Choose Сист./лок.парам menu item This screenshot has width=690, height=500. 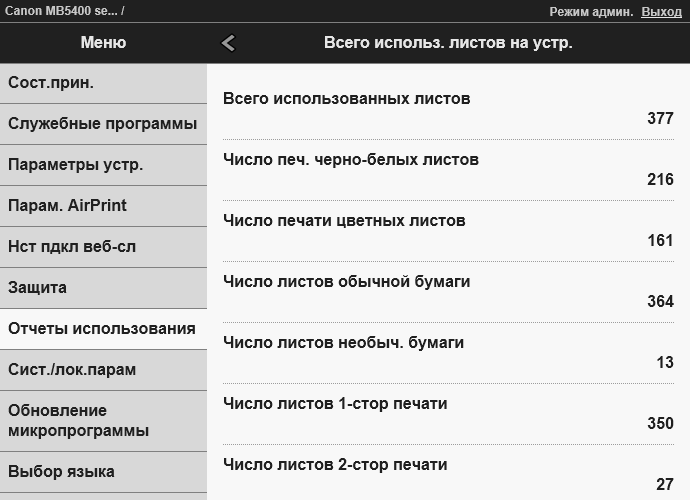(x=103, y=370)
